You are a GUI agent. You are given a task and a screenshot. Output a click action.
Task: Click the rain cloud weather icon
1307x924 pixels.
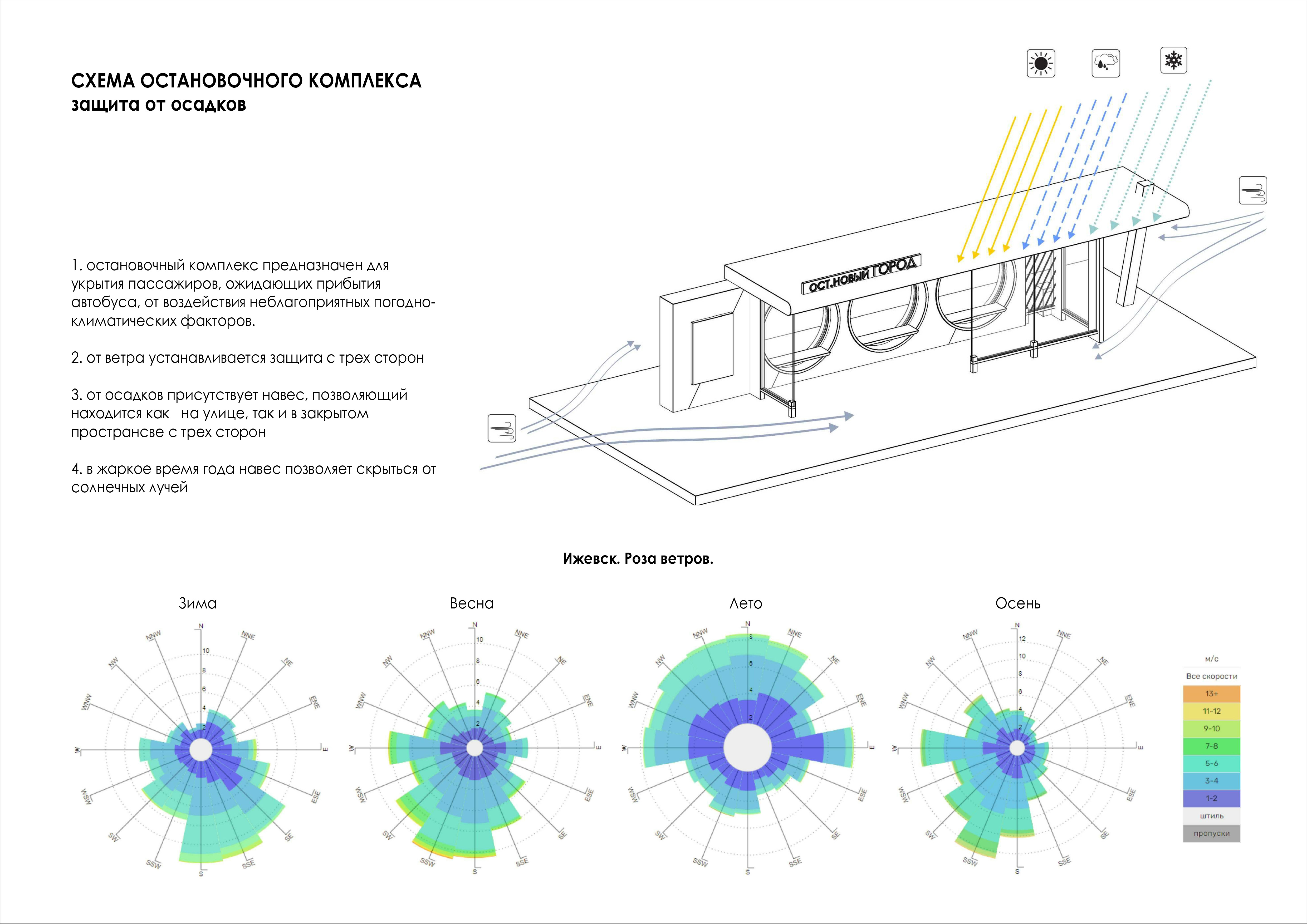[1106, 63]
